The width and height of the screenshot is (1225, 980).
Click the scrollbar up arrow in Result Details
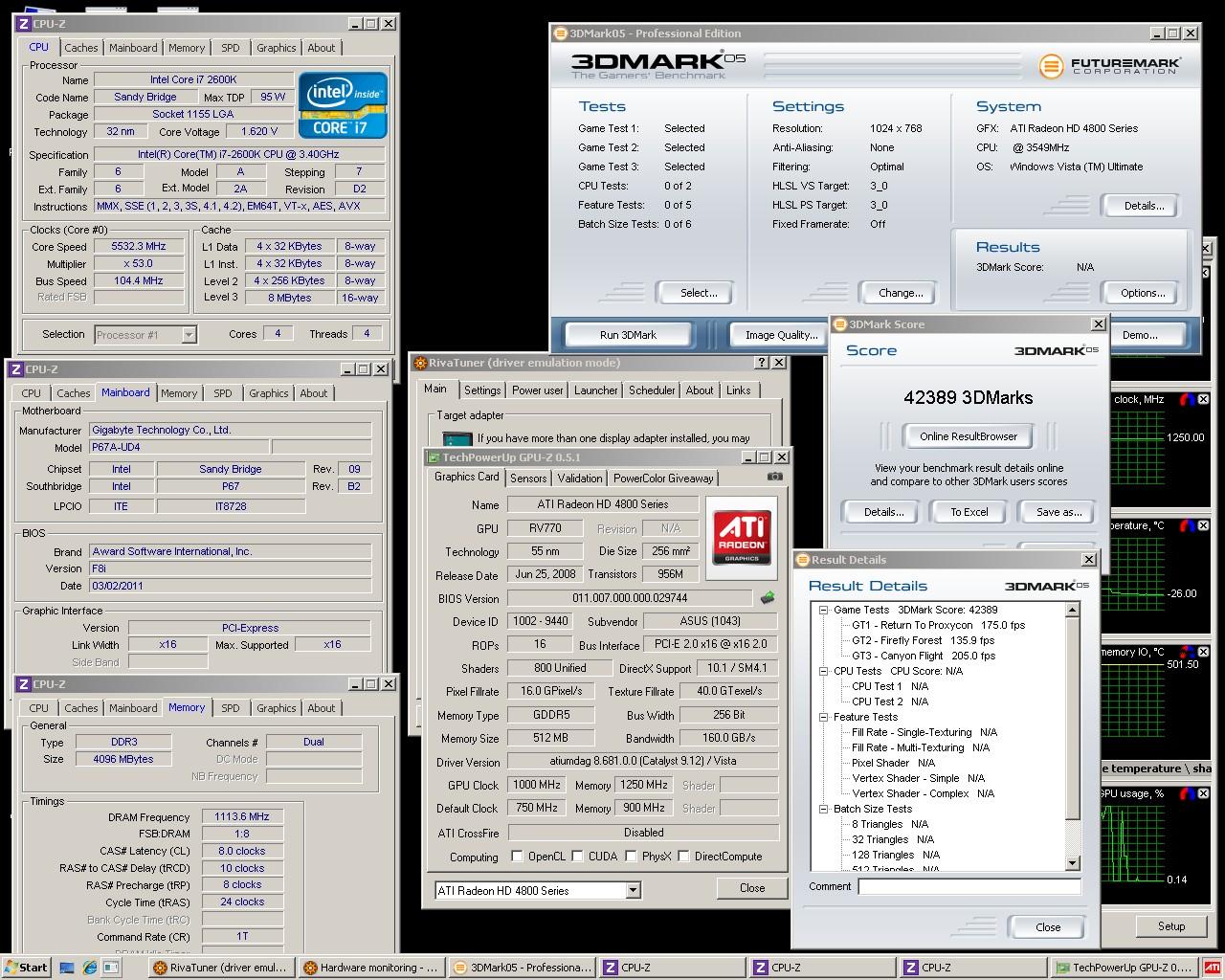1073,610
